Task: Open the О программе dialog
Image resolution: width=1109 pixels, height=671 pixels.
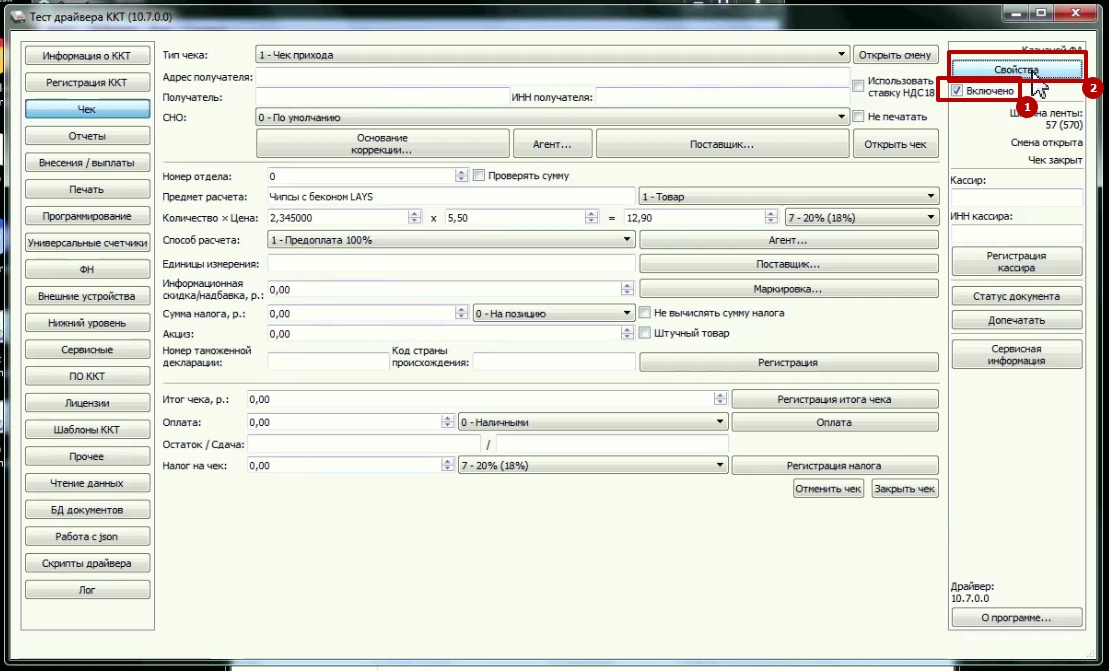Action: (x=1016, y=618)
